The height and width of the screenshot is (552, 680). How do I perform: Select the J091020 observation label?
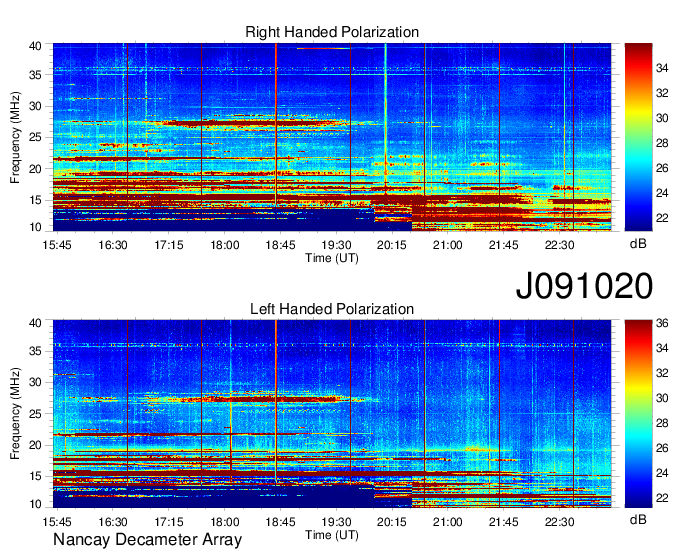(584, 286)
